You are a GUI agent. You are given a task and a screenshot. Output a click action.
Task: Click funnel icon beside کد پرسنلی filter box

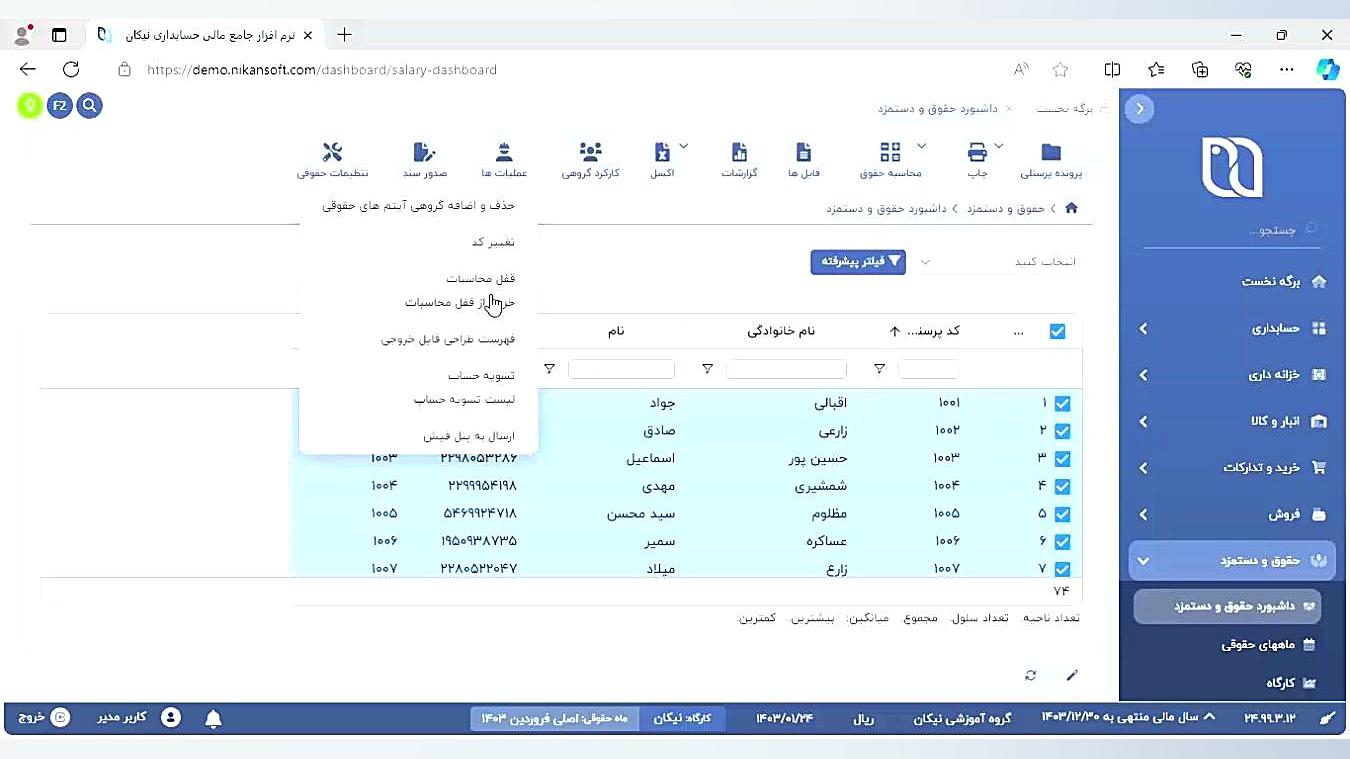coord(879,369)
